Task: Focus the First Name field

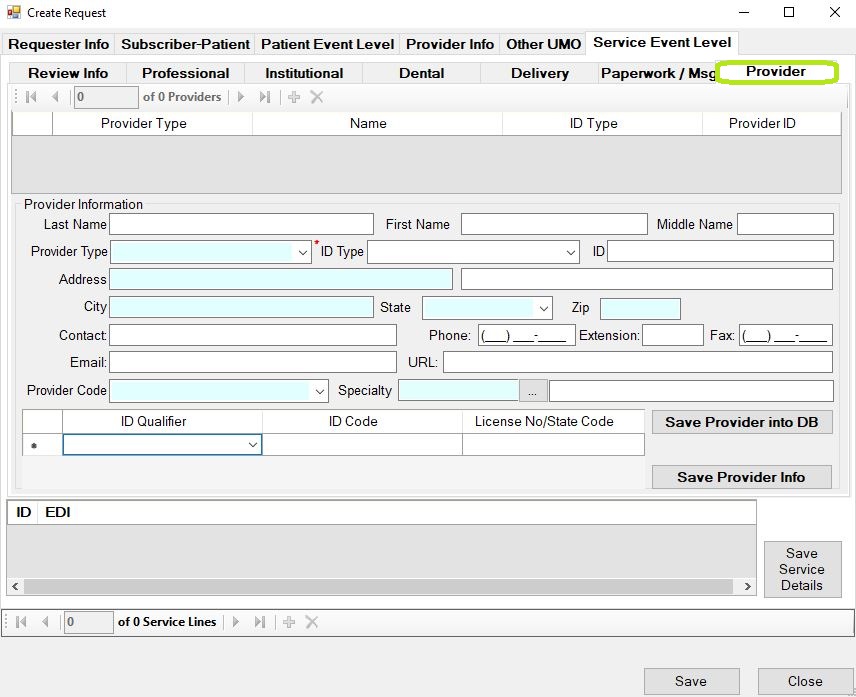Action: (x=554, y=224)
